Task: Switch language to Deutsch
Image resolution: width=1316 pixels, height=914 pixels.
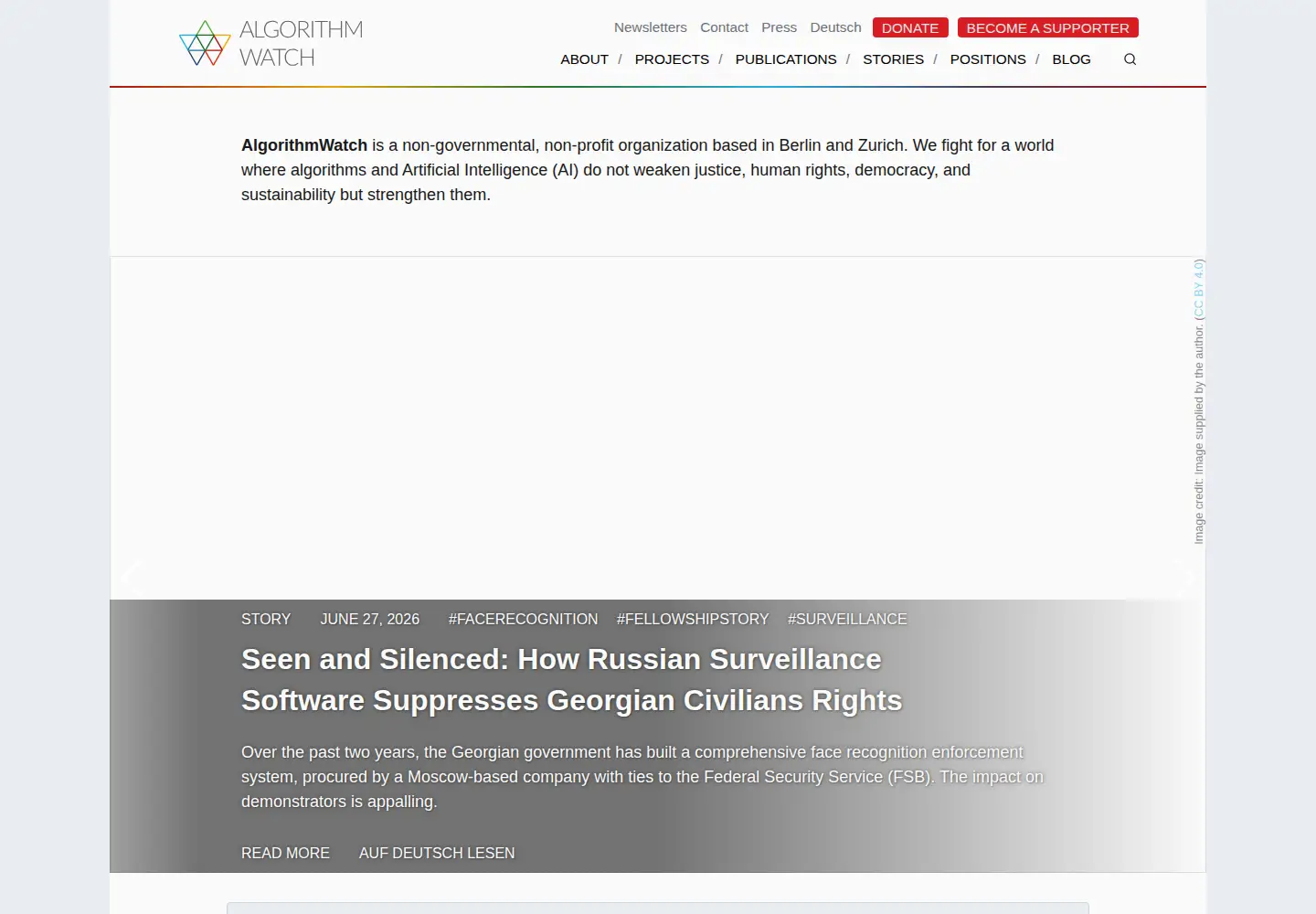Action: click(835, 27)
